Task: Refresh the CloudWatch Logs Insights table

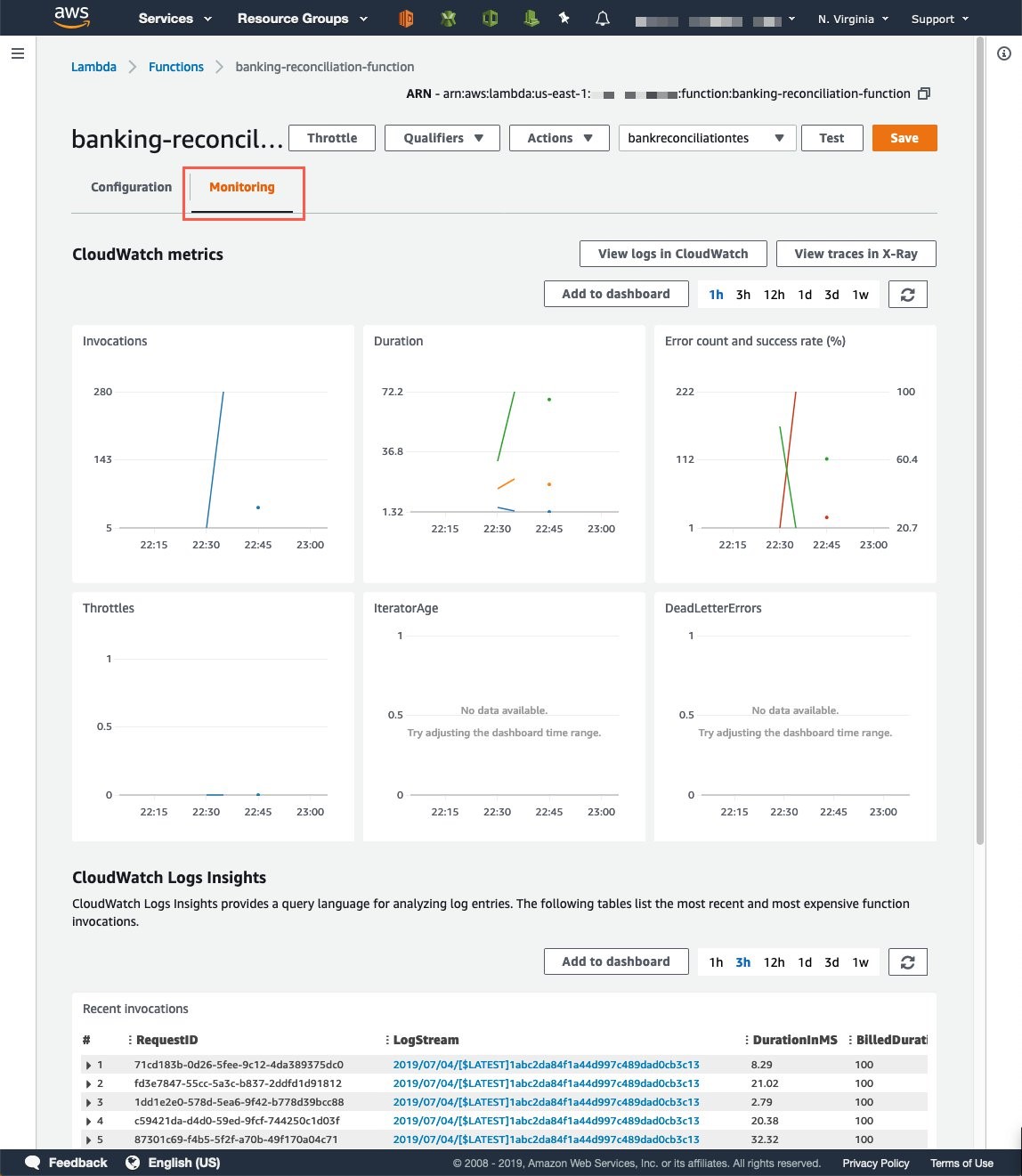Action: pyautogui.click(x=907, y=961)
